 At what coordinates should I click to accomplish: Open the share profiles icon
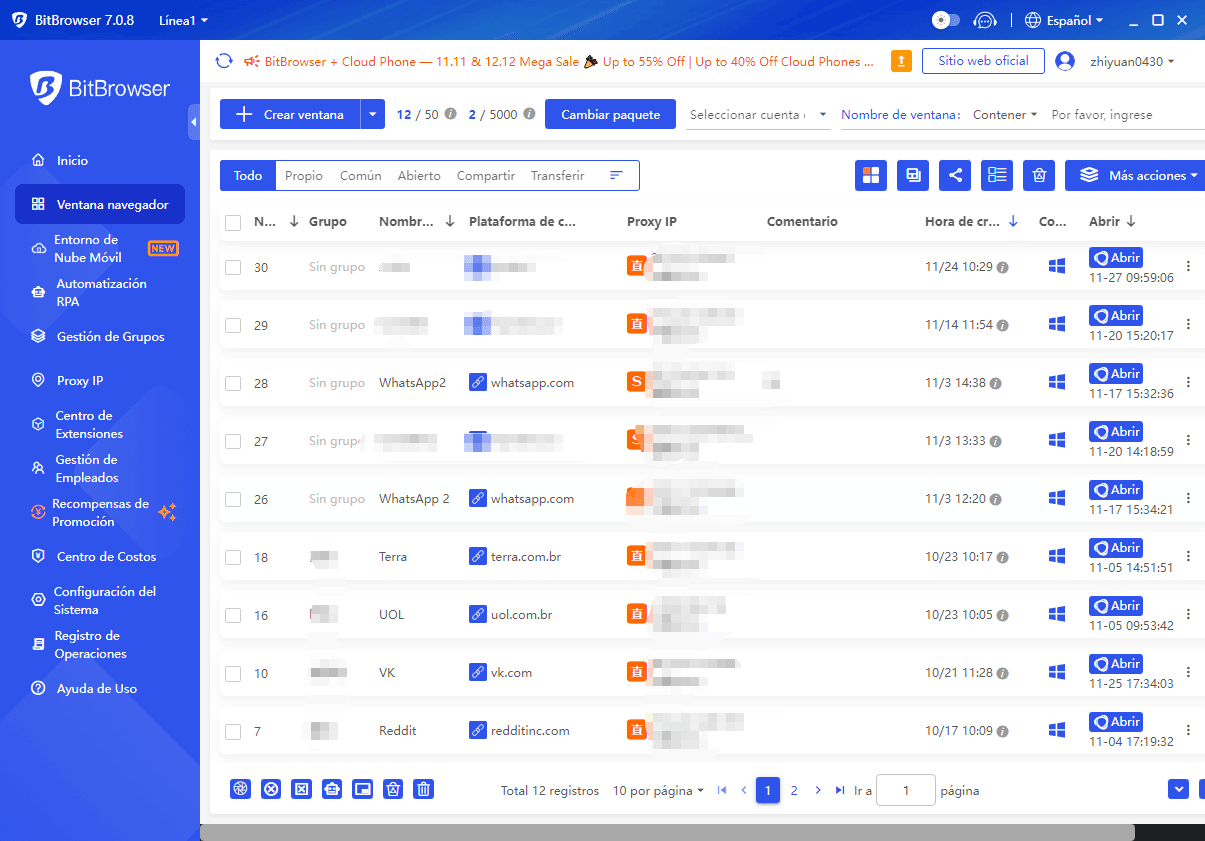(954, 175)
